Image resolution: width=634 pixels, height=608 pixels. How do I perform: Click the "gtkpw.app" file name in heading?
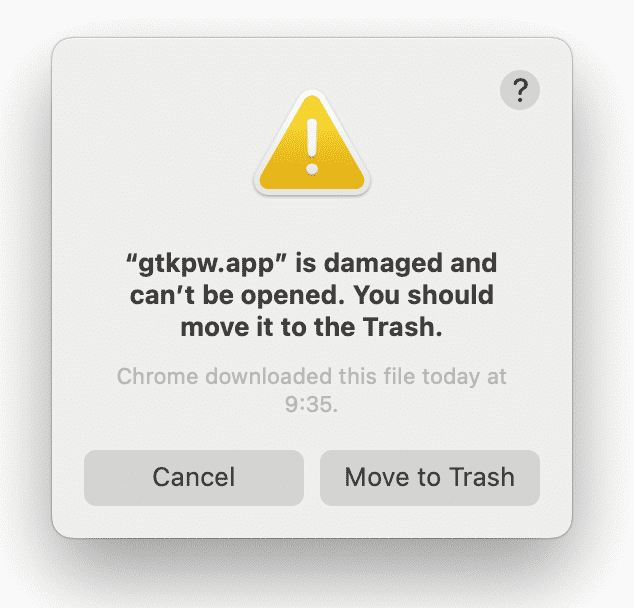coord(206,264)
